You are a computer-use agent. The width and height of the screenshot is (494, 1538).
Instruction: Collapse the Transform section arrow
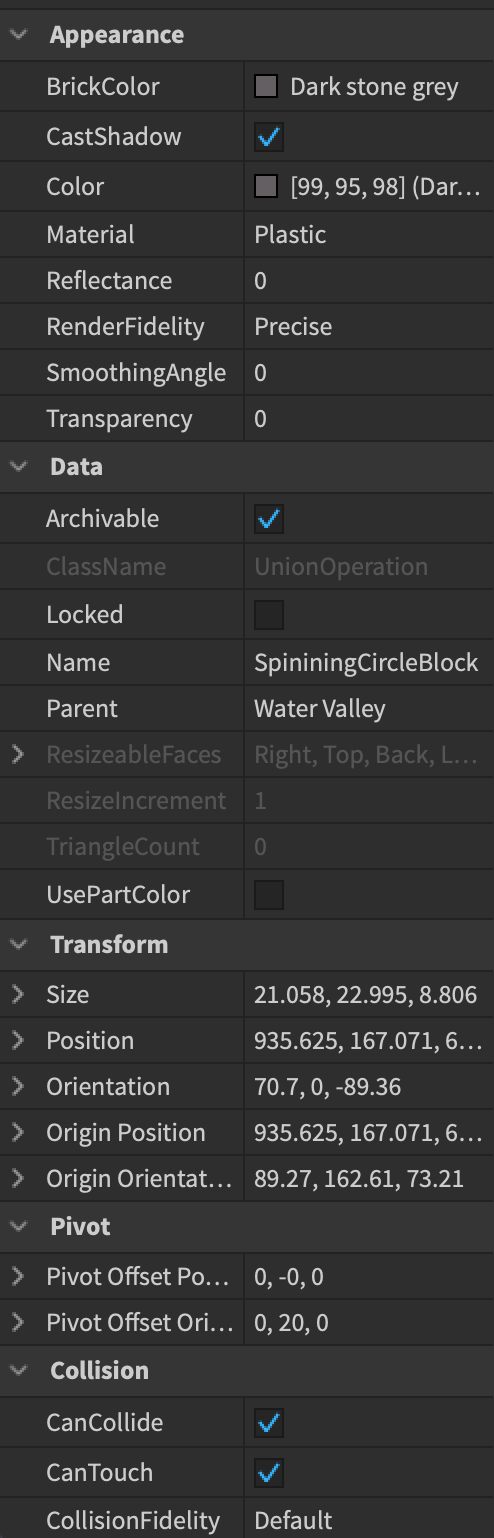pyautogui.click(x=18, y=944)
